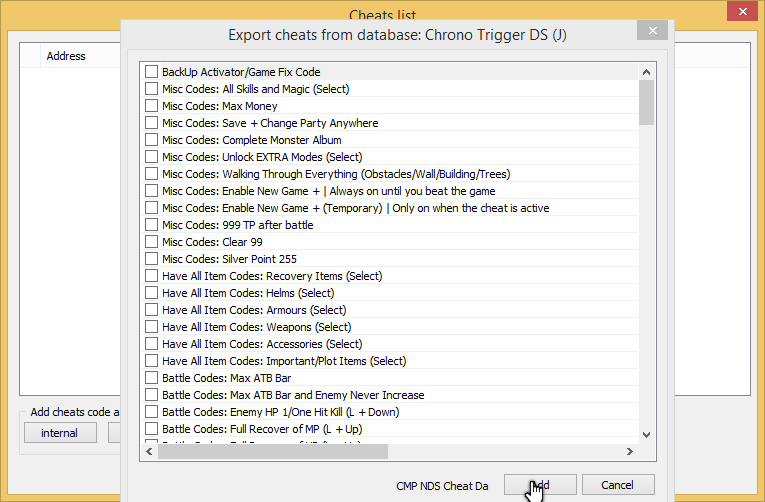Enable Enemy HP 1/One Hit Kill checkbox

coord(151,412)
